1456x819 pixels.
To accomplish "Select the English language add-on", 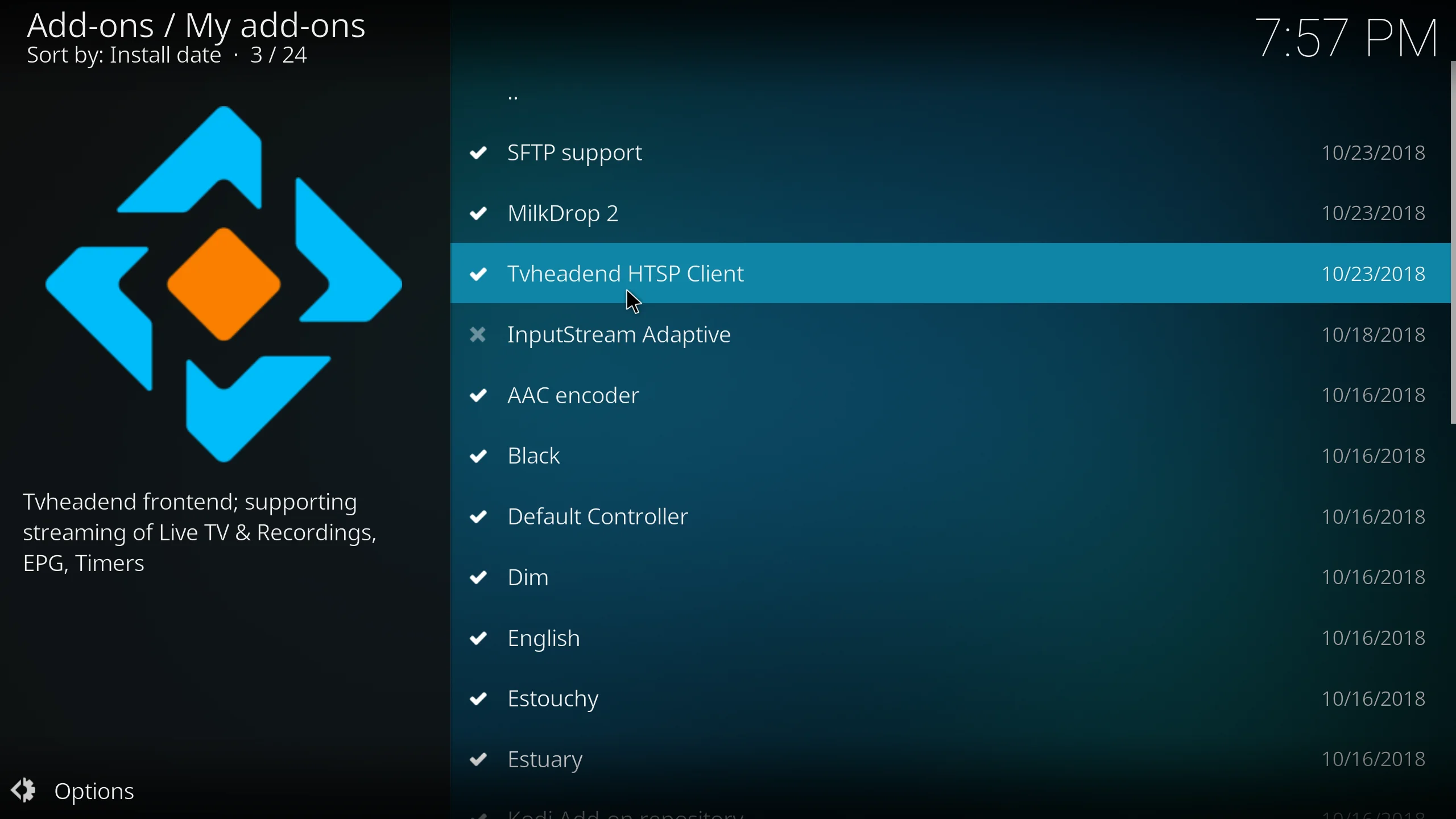I will [544, 639].
